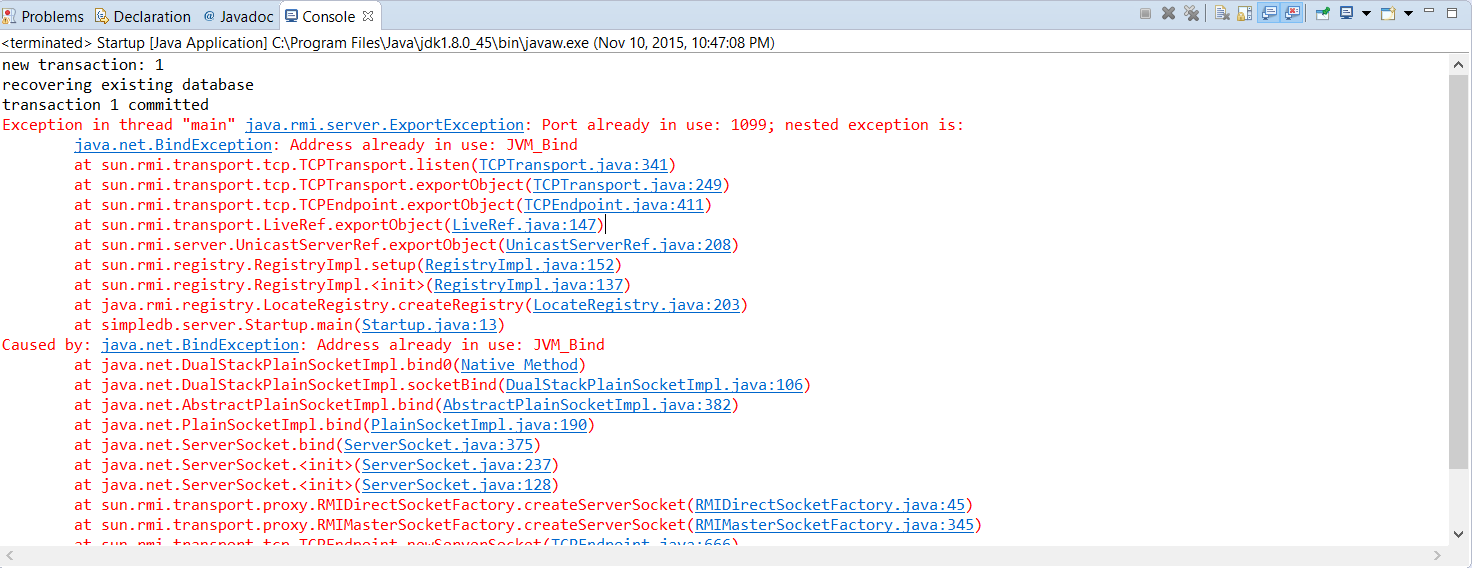
Task: Pin the current console
Action: coord(1322,14)
